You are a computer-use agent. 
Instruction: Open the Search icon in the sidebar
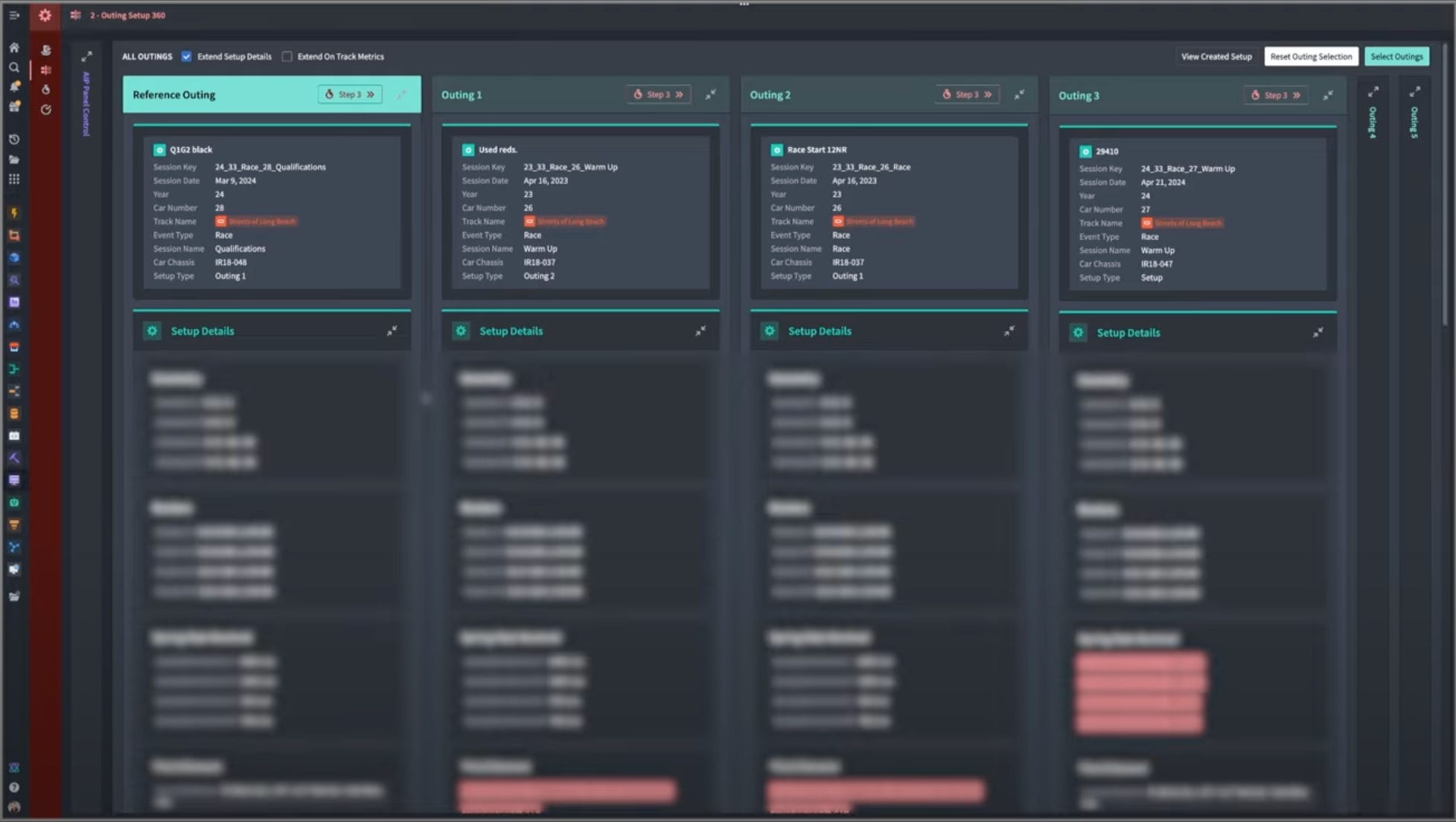pos(14,68)
